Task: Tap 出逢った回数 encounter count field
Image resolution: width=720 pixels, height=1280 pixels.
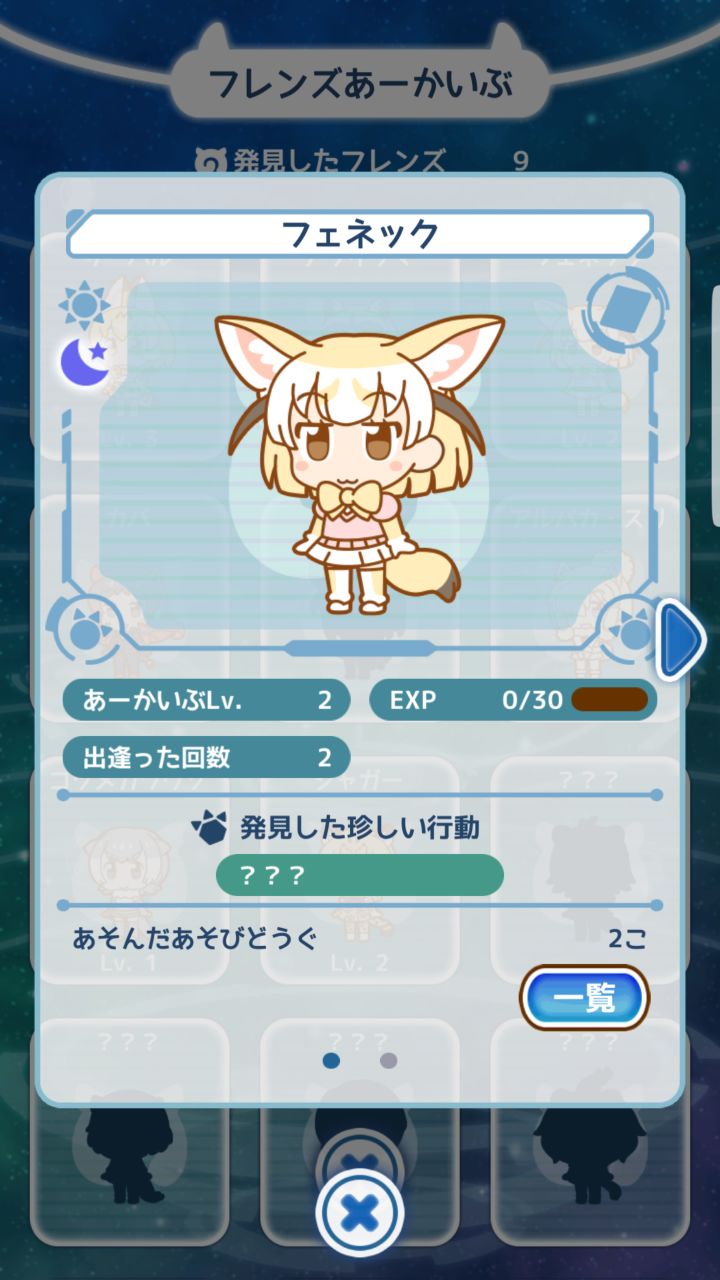Action: pyautogui.click(x=206, y=757)
